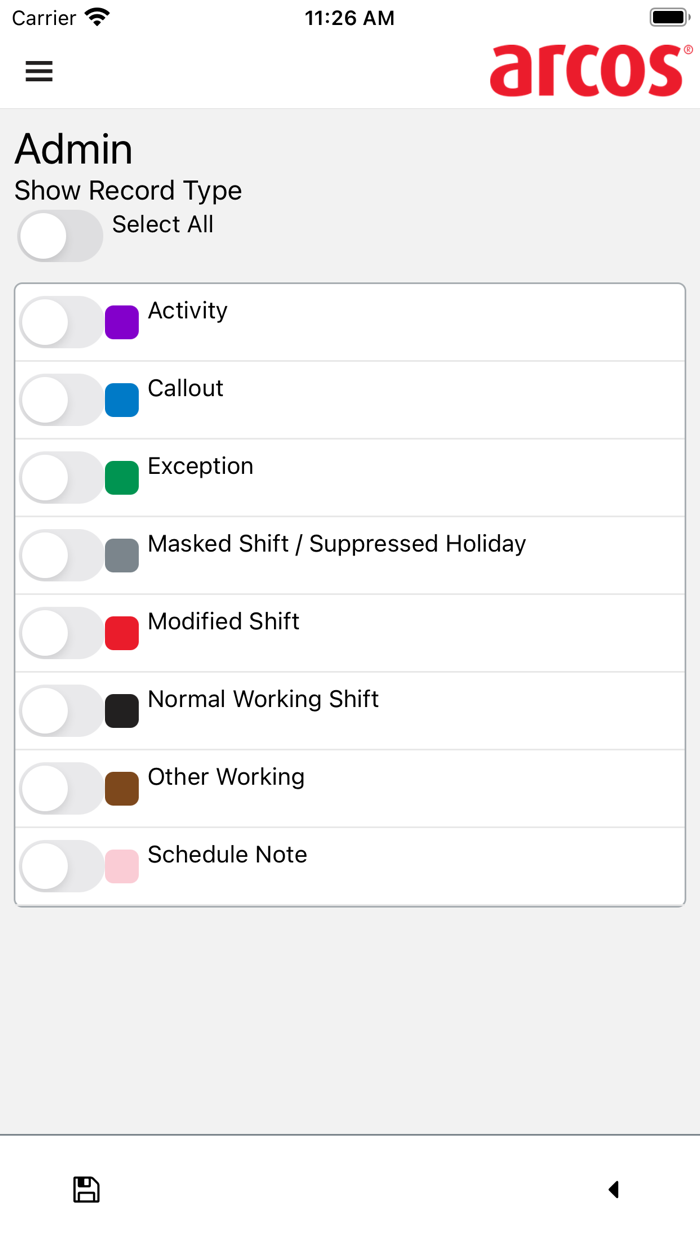Enable the Modified Shift toggle
Screen dimensions: 700x1244
[60, 633]
